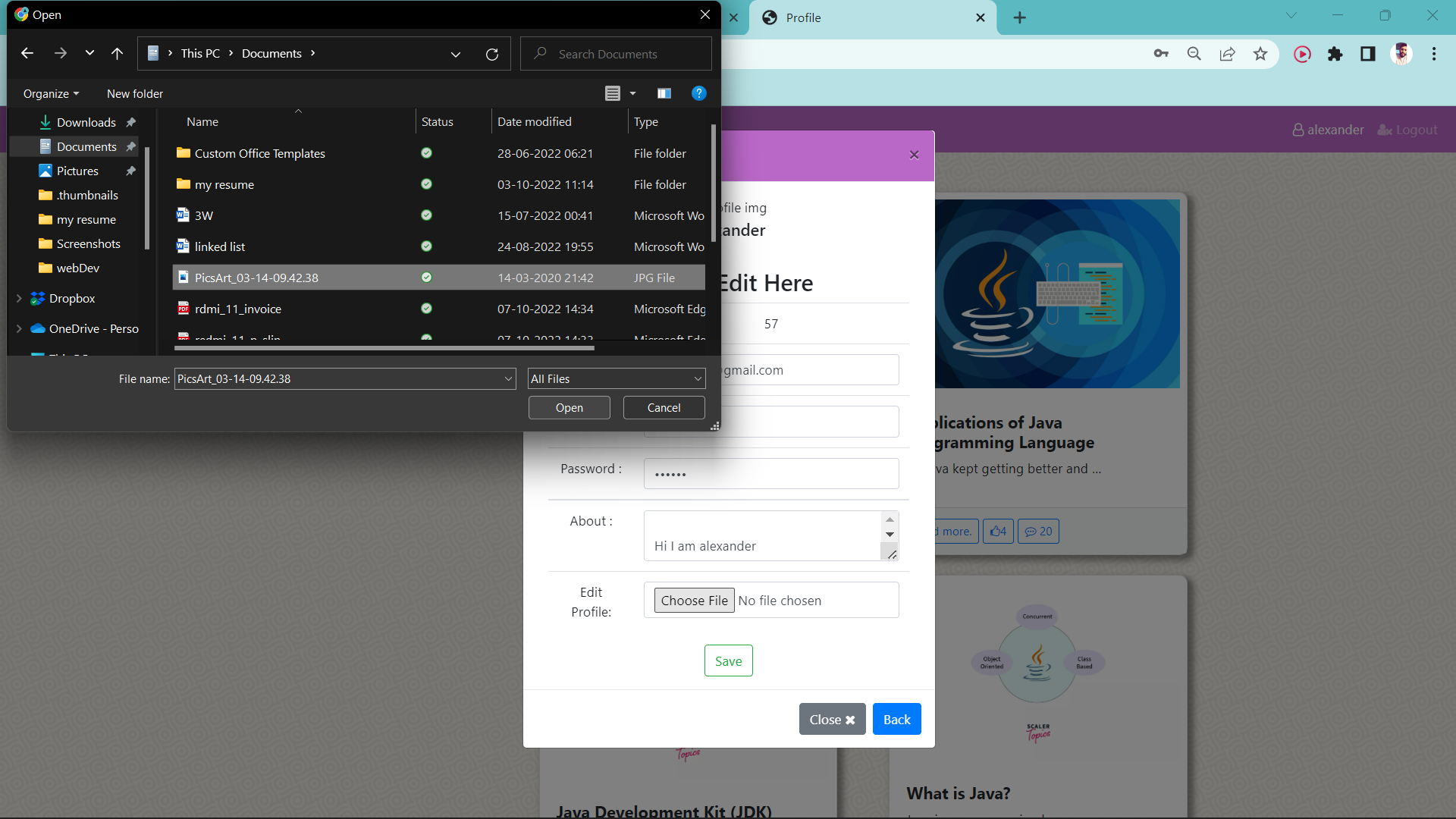The image size is (1456, 819).
Task: Expand the view mode dropdown arrow
Action: 632,93
